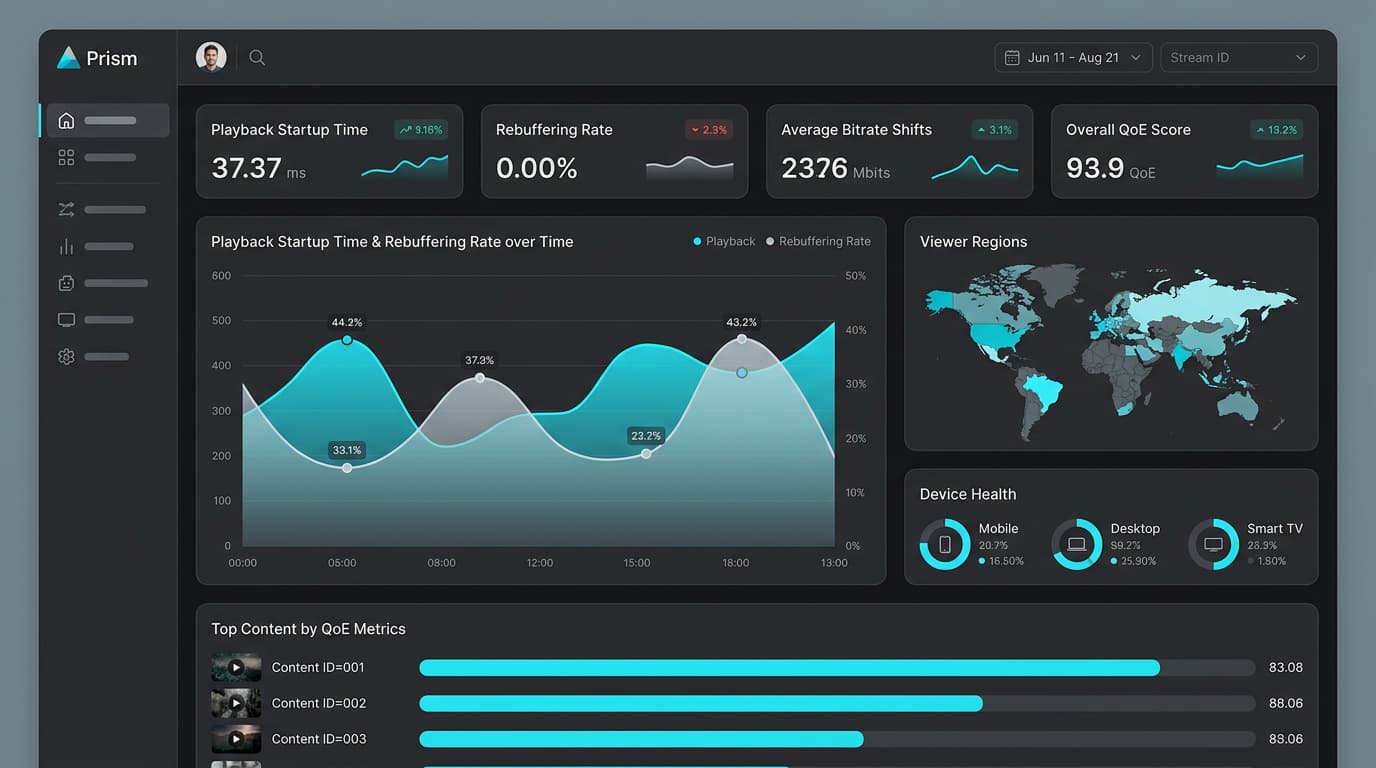Play the Content ID=002 thumbnail
The image size is (1376, 768).
(x=236, y=703)
